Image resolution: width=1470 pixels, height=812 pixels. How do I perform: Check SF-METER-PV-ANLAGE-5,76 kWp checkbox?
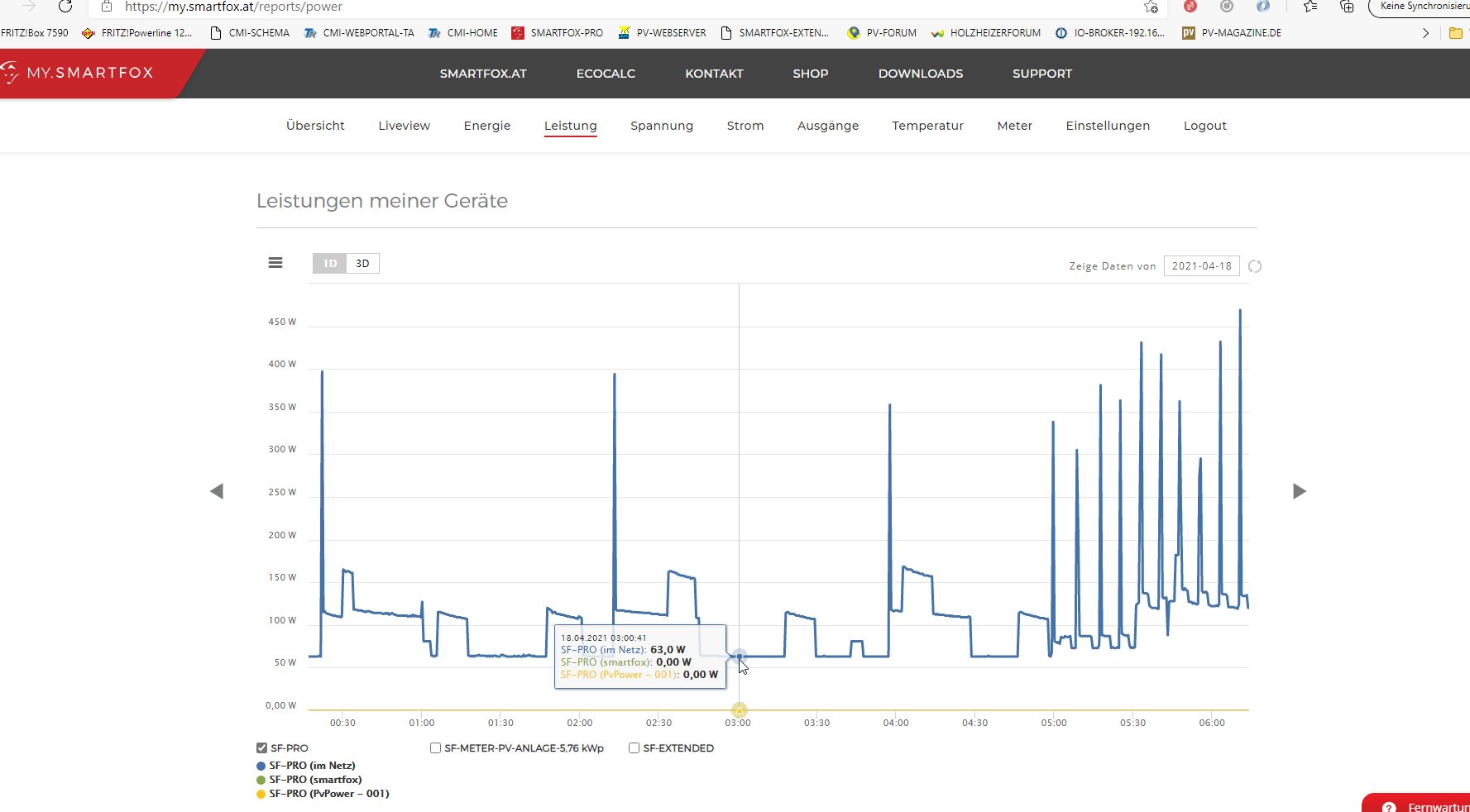click(x=435, y=748)
